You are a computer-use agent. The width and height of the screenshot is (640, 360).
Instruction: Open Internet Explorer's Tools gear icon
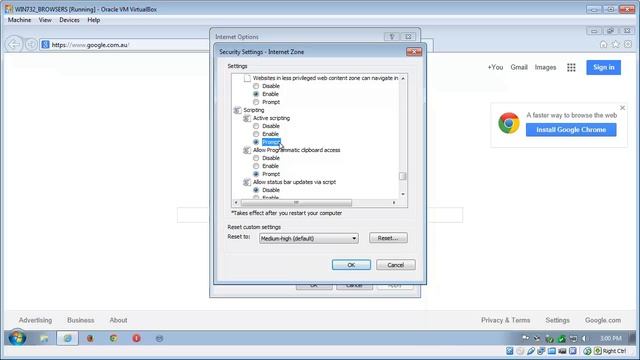(x=628, y=44)
